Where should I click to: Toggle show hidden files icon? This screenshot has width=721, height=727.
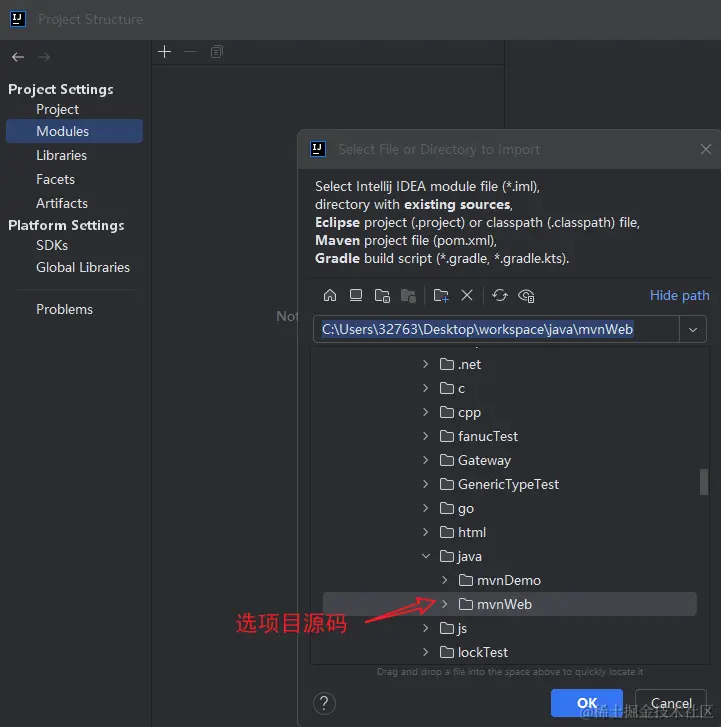[x=526, y=296]
